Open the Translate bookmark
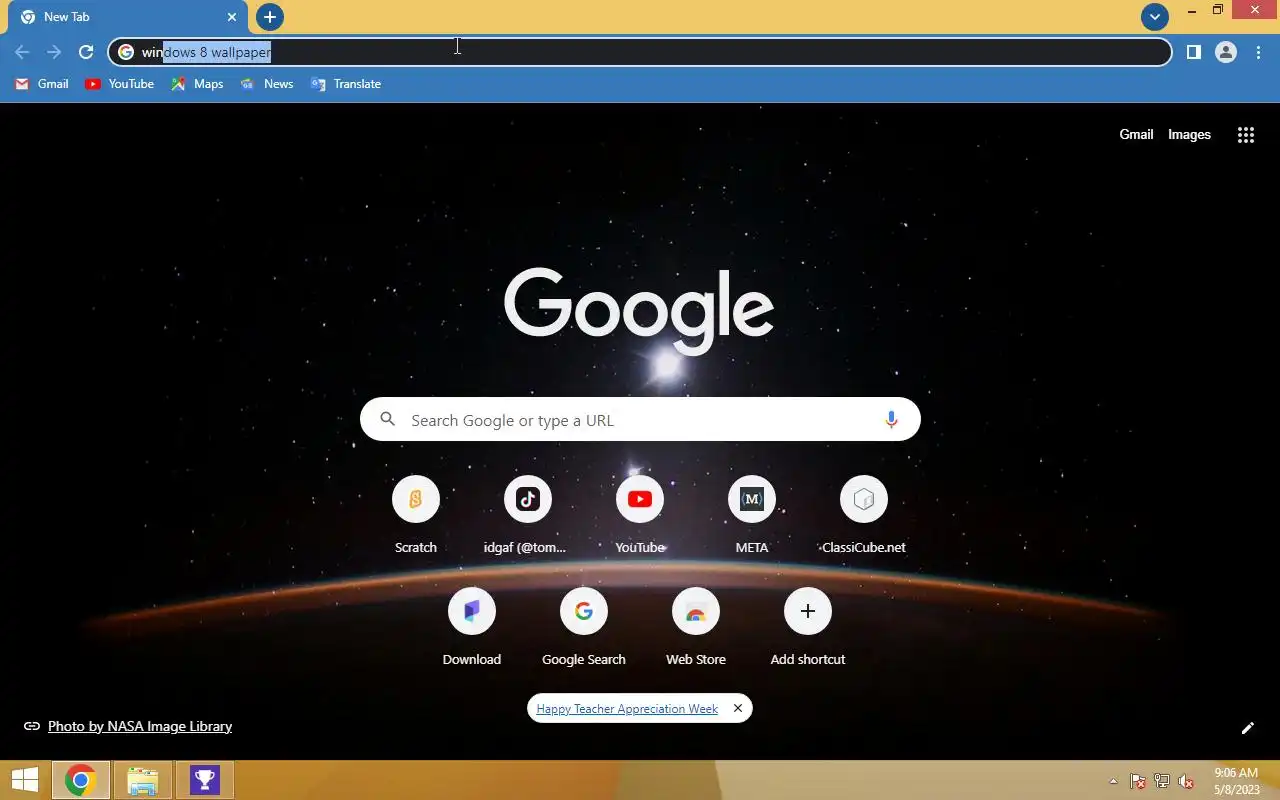The width and height of the screenshot is (1280, 800). pyautogui.click(x=346, y=84)
